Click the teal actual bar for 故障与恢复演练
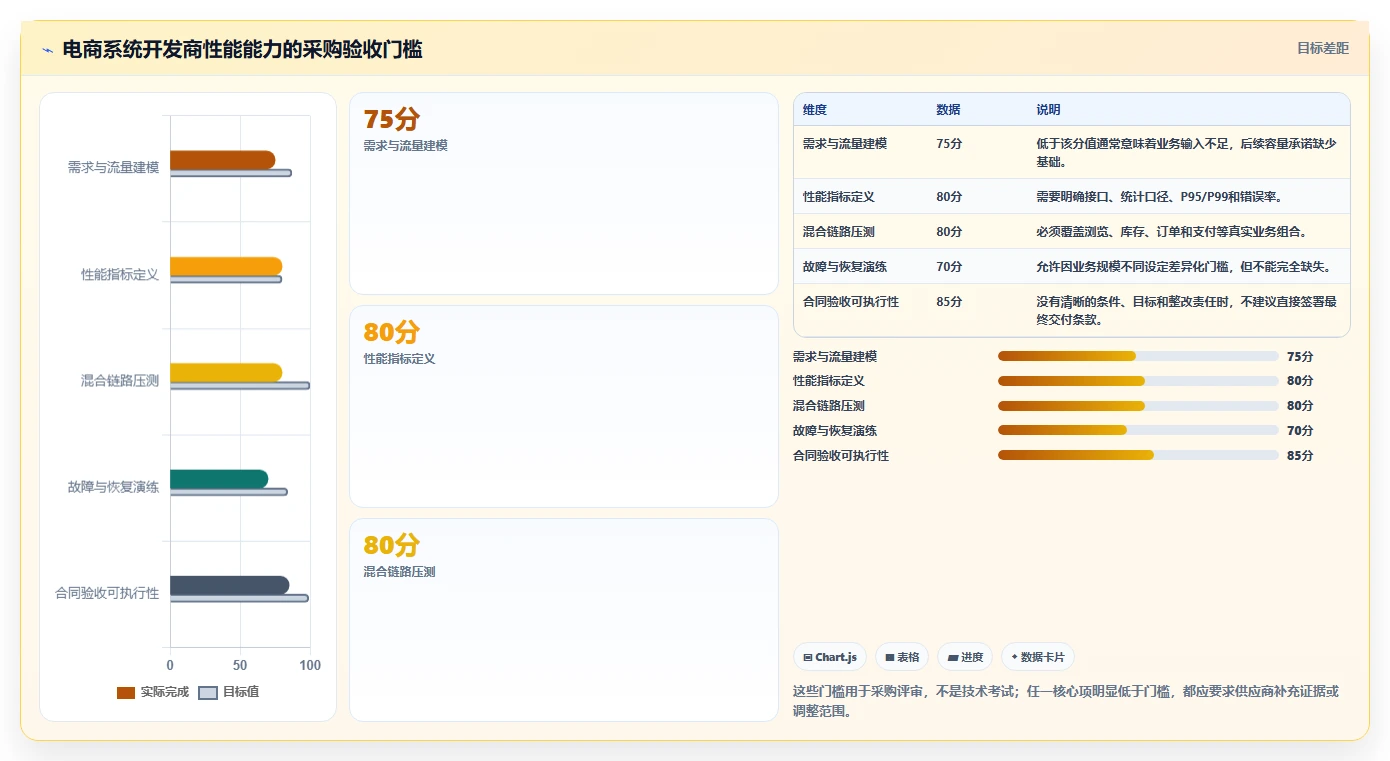The width and height of the screenshot is (1390, 761). point(219,479)
